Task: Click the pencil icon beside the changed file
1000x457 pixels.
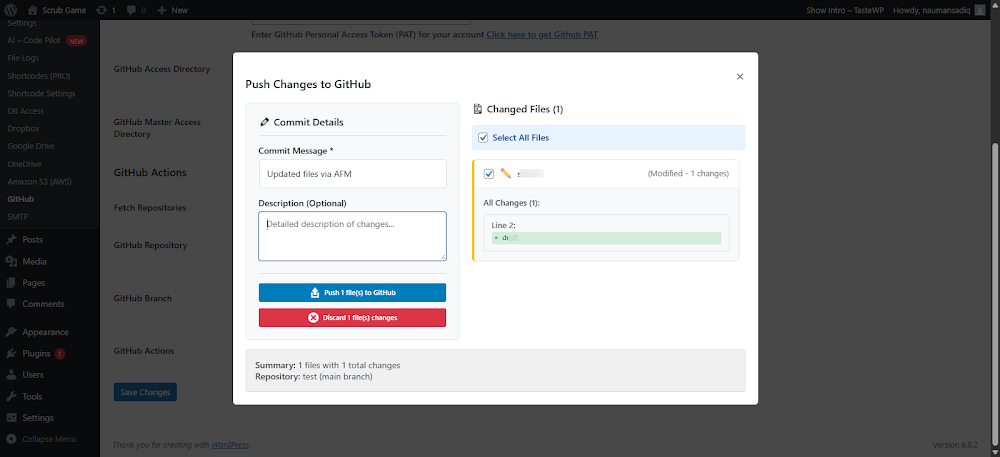Action: [x=506, y=173]
